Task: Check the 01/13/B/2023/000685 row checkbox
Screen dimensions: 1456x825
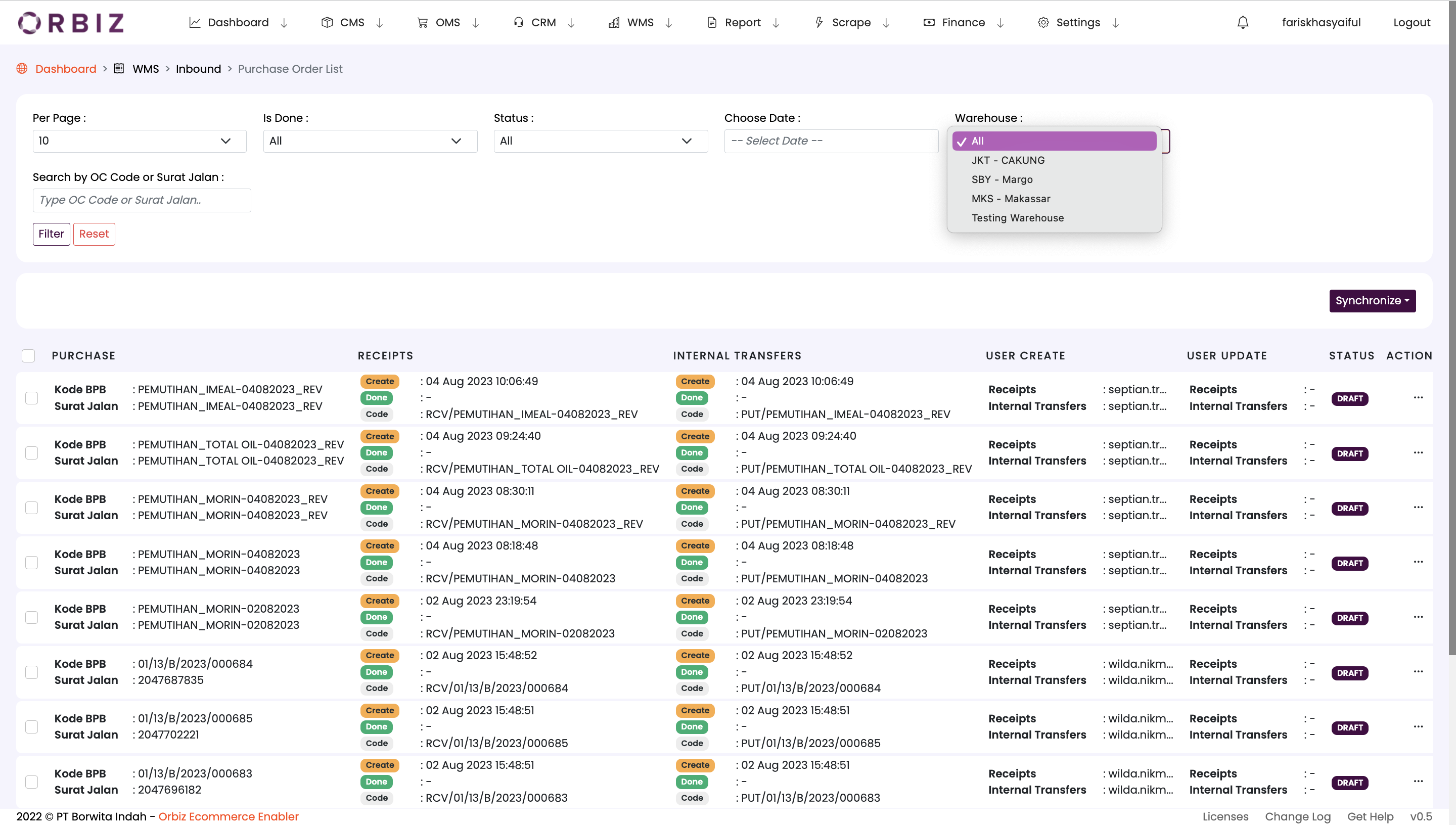Action: [32, 727]
